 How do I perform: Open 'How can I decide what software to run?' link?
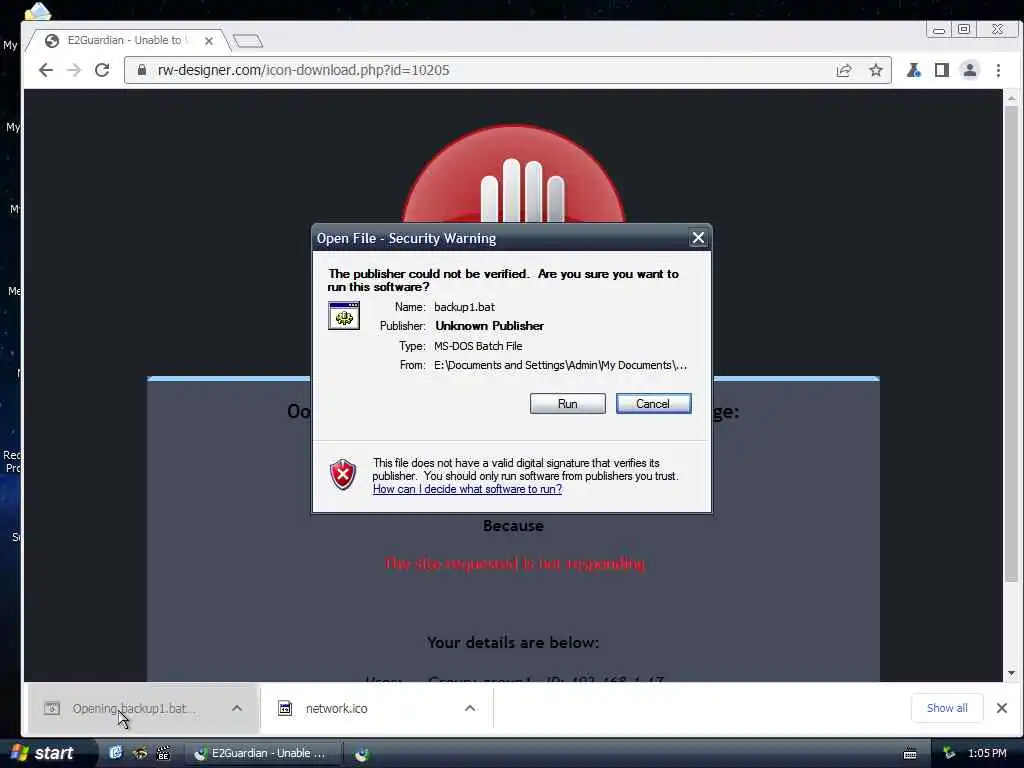(x=467, y=489)
